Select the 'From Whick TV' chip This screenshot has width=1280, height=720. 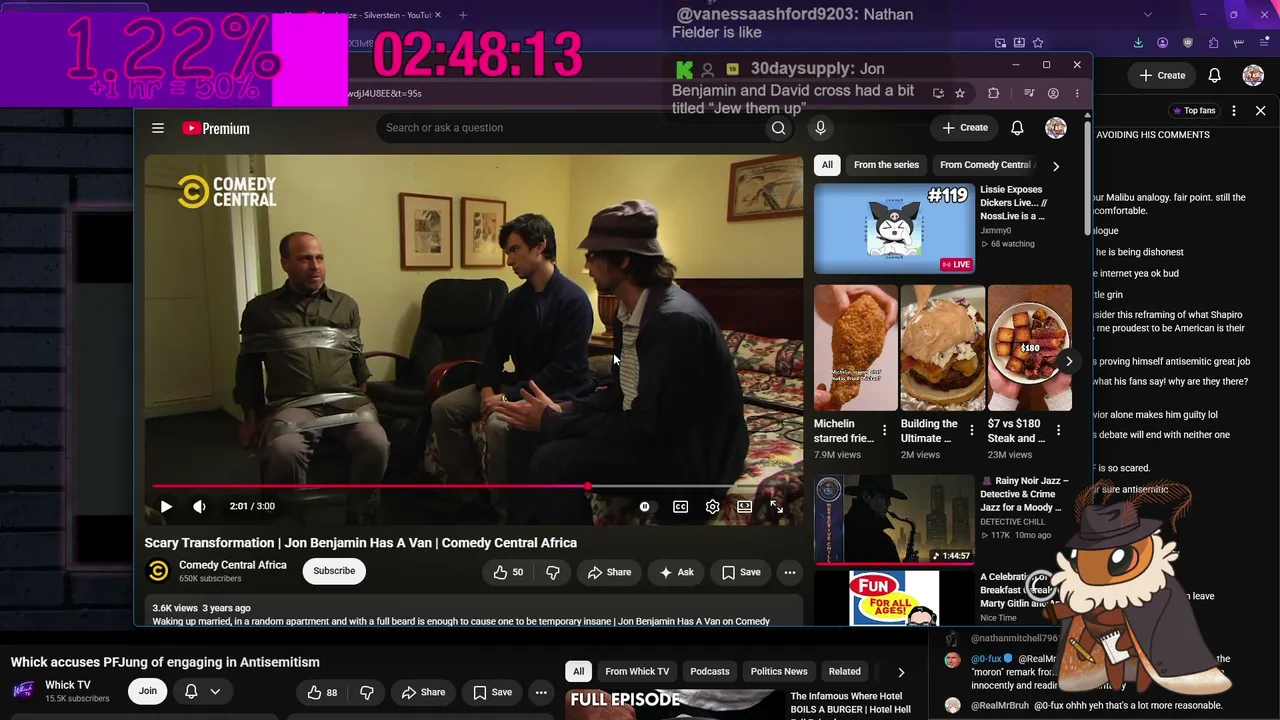(x=637, y=671)
